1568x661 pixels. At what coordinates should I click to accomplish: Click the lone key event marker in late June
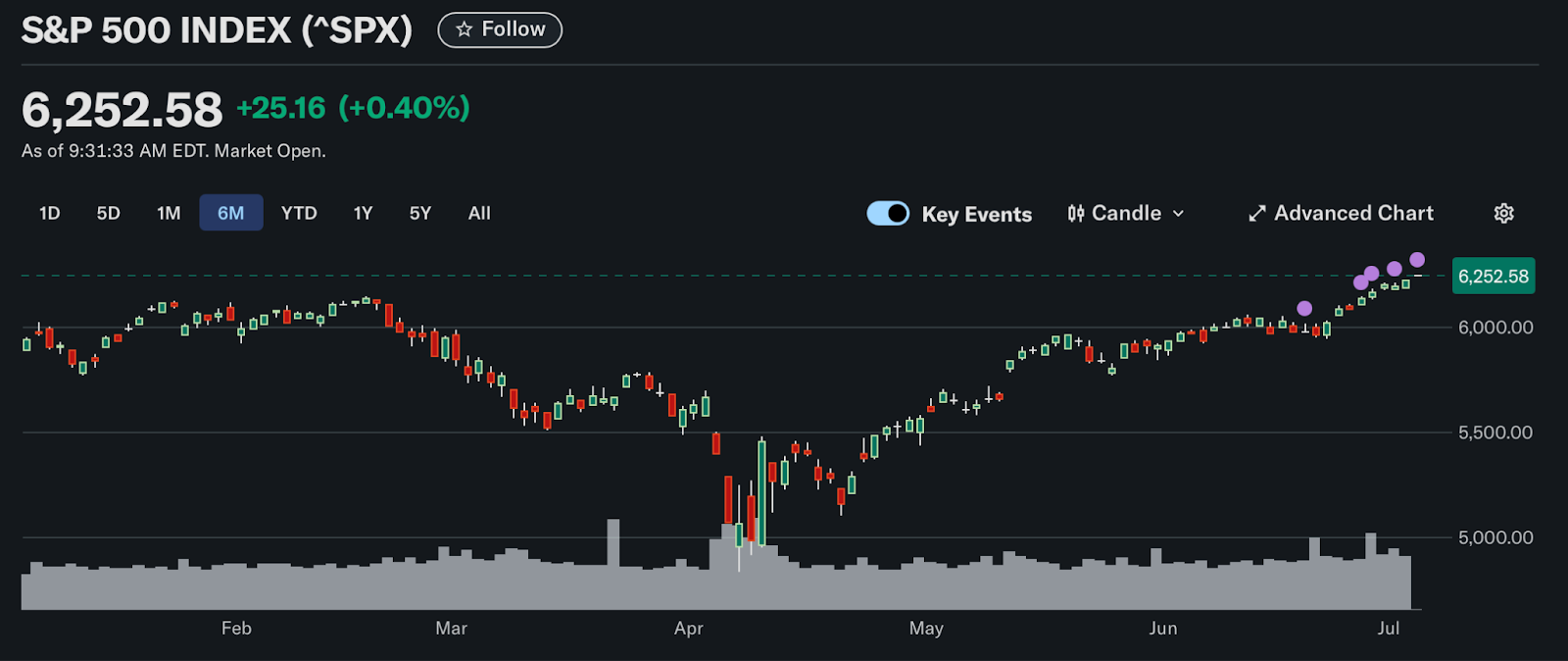point(1304,309)
